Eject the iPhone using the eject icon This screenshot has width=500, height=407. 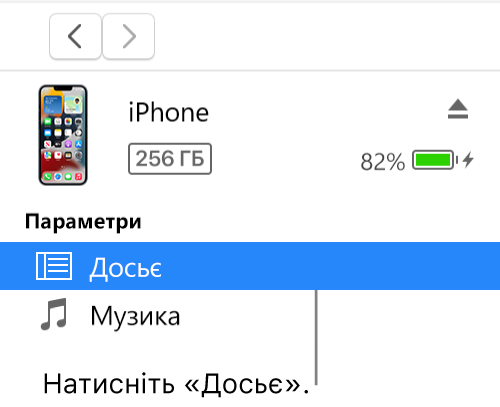point(458,109)
